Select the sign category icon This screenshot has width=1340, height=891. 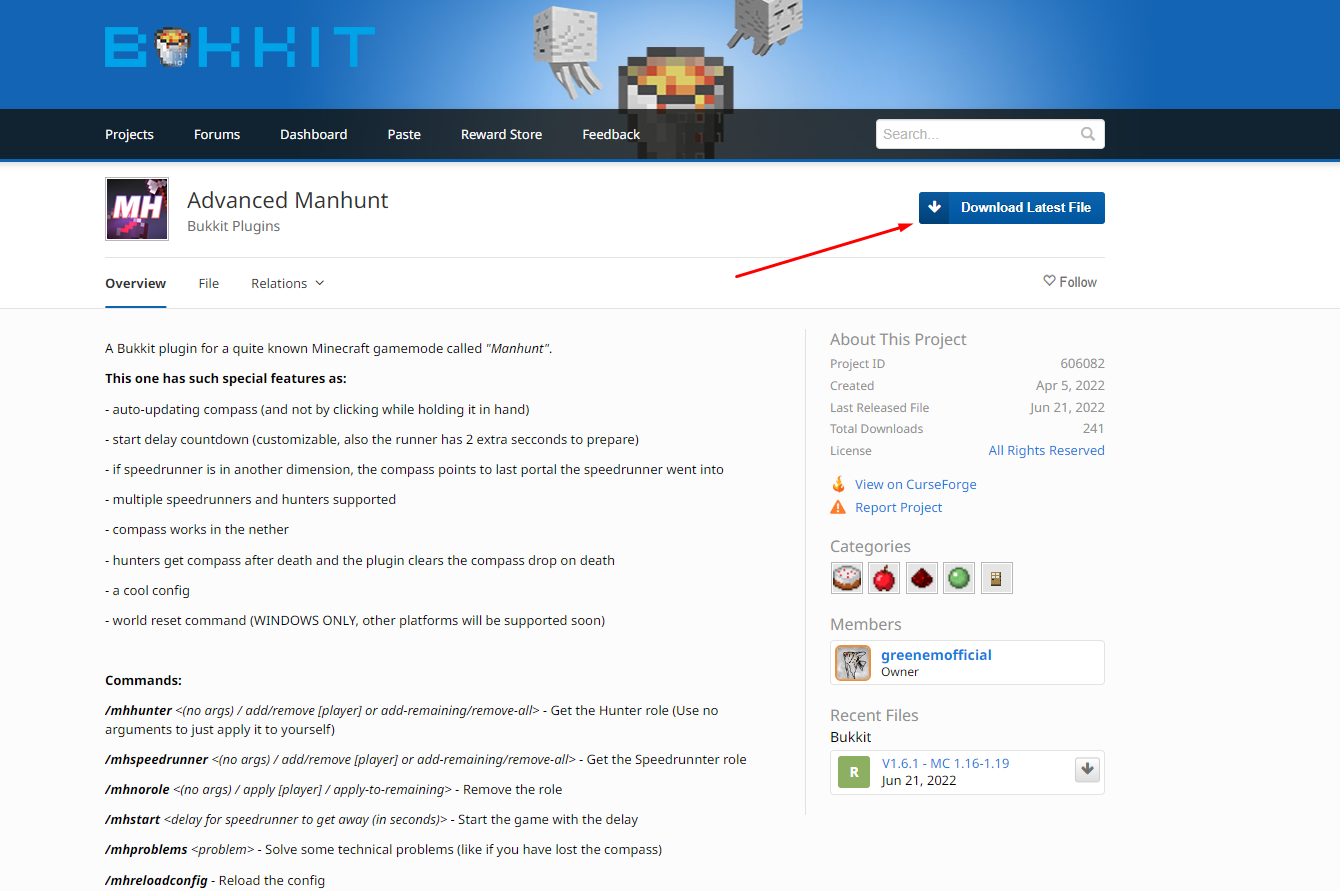tap(997, 578)
